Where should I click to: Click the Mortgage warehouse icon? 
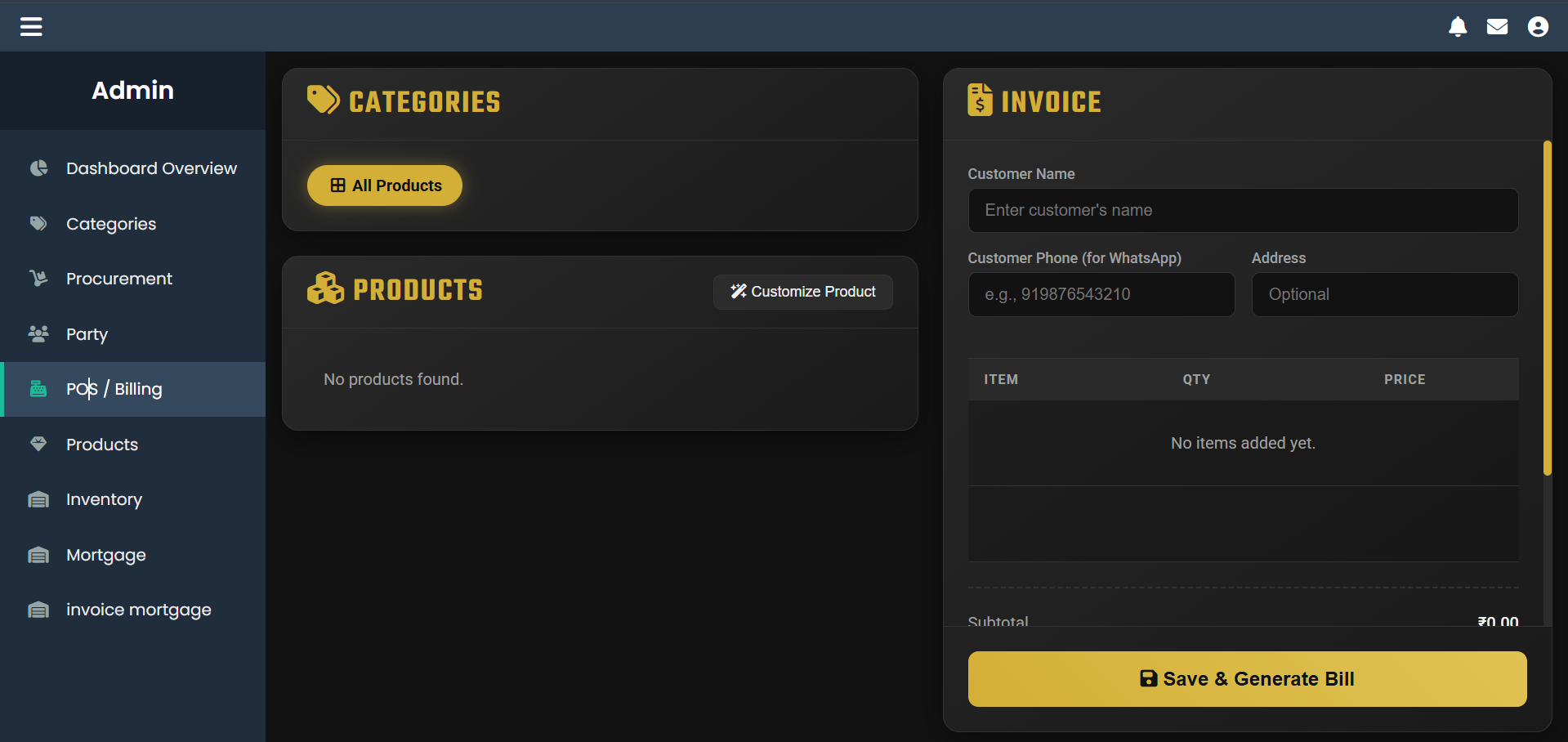pos(38,555)
